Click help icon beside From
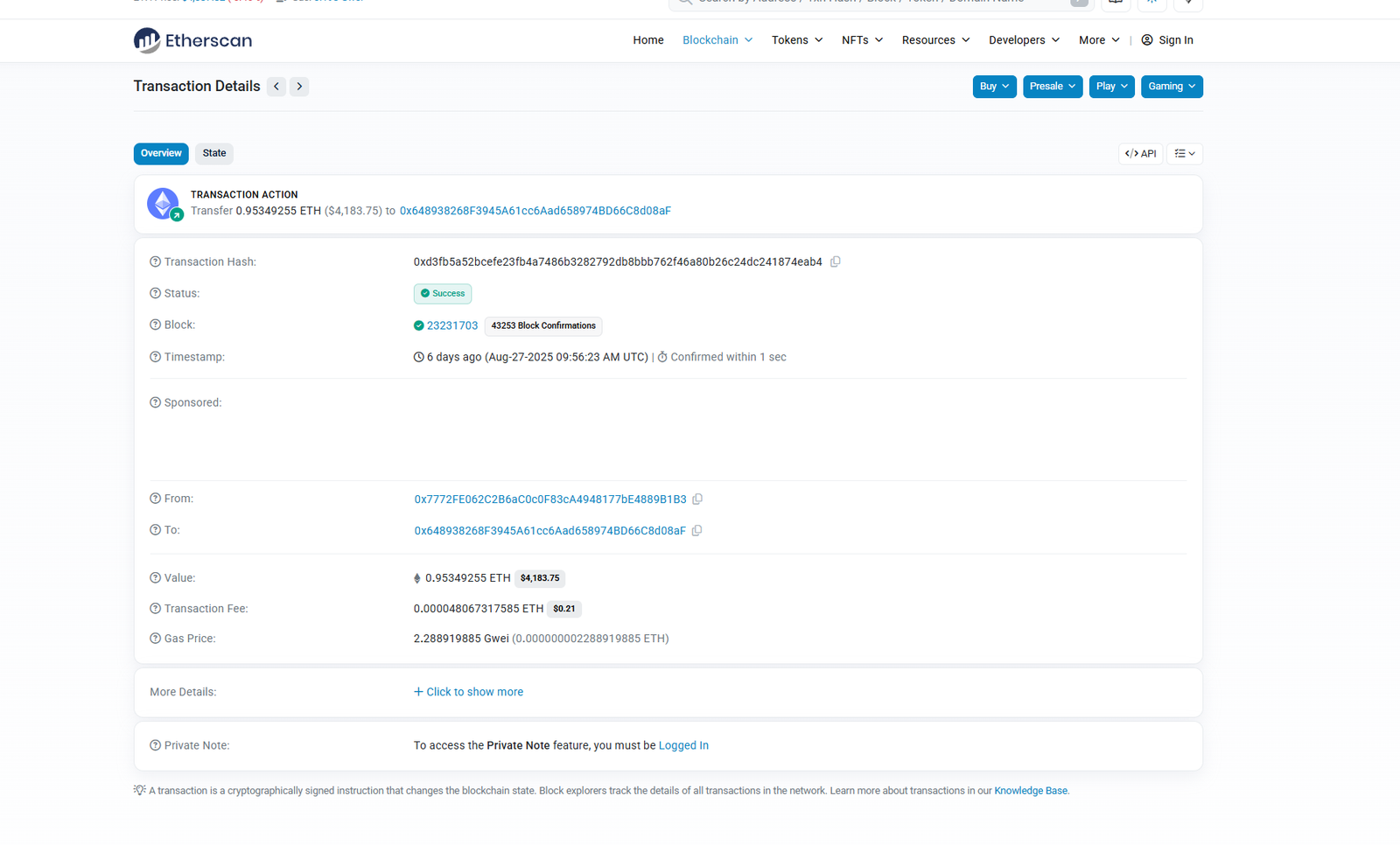 [155, 499]
